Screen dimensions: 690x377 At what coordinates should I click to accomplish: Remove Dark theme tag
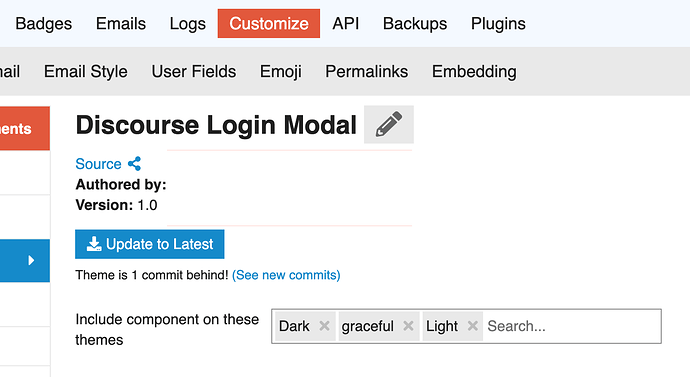point(324,326)
